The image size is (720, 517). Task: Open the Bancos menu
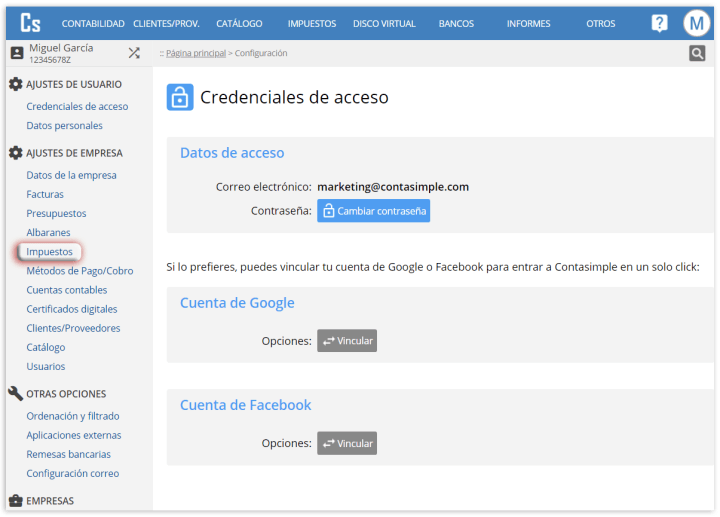pos(456,23)
